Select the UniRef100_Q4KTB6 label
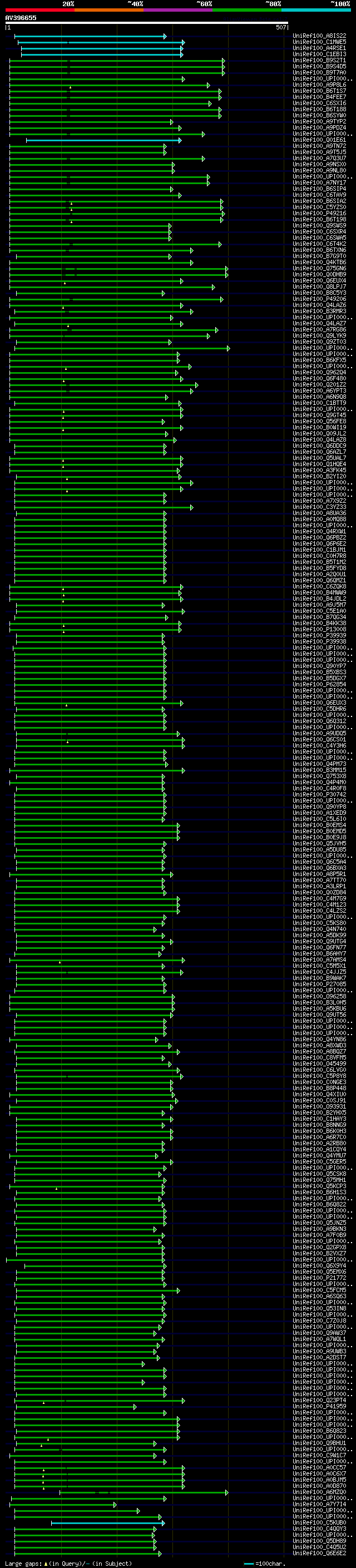 pyautogui.click(x=319, y=263)
